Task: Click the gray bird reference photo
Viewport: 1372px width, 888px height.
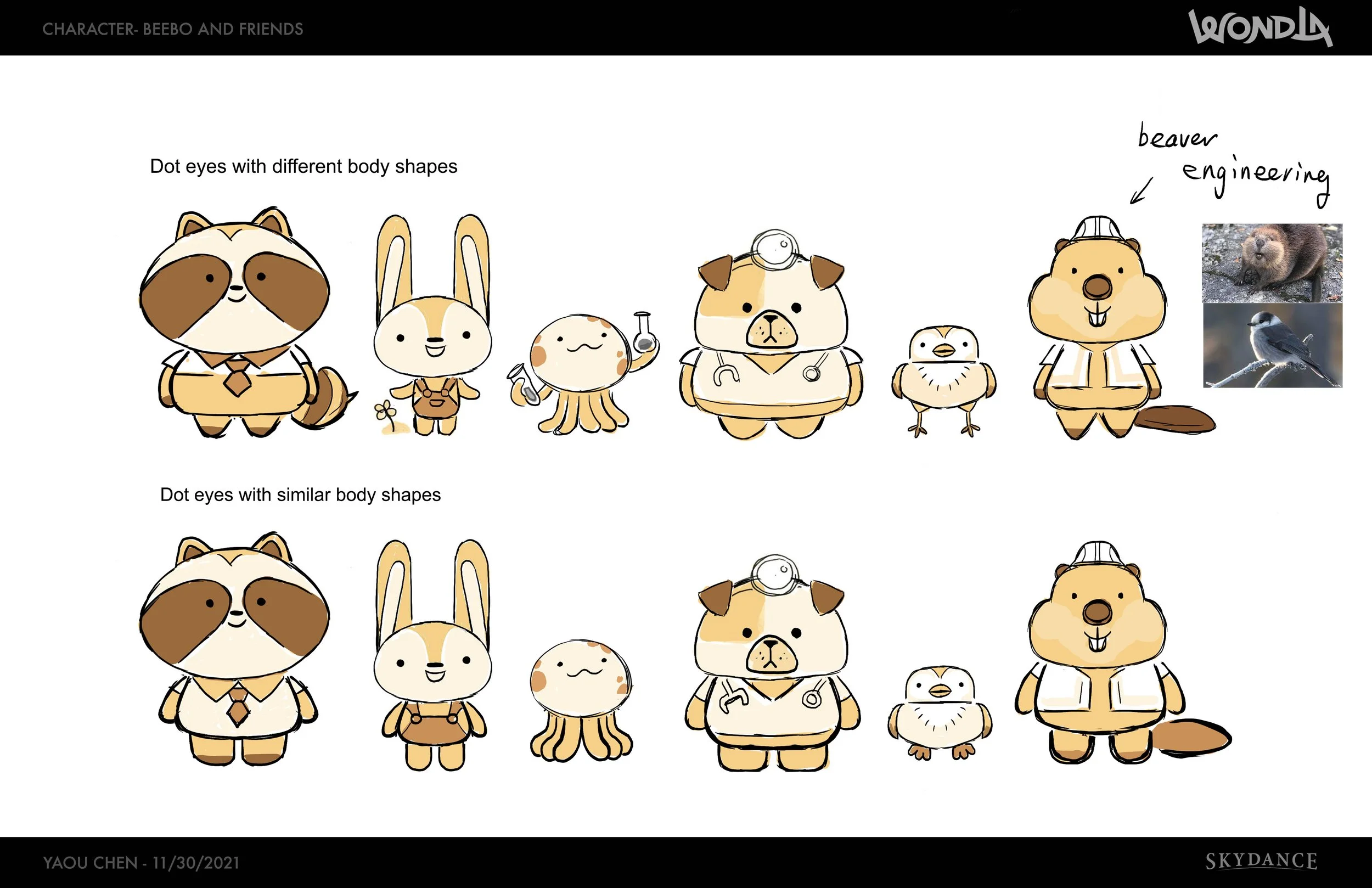Action: 1272,346
